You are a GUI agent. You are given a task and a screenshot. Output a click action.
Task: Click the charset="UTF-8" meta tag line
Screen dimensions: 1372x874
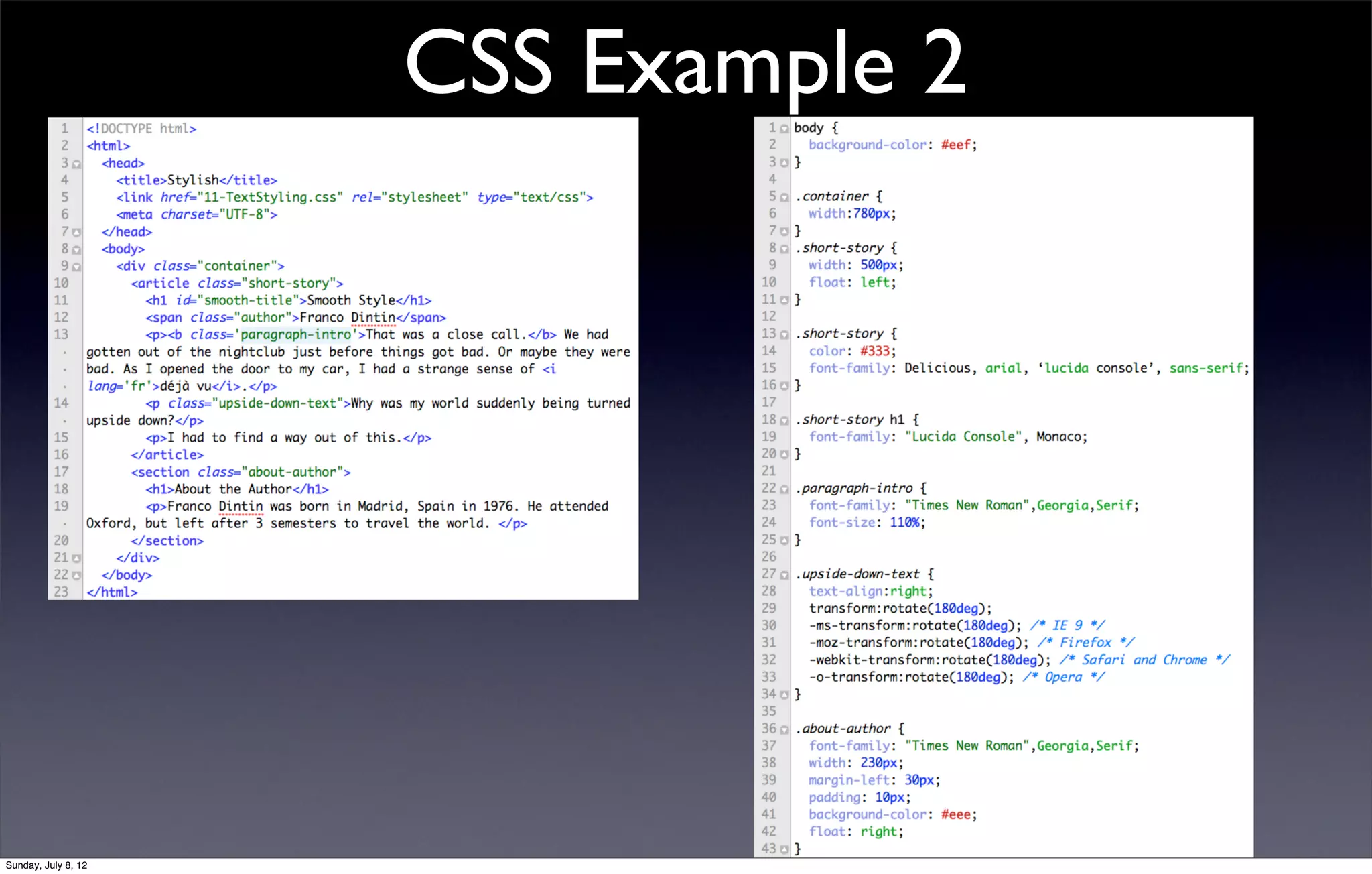coord(196,214)
